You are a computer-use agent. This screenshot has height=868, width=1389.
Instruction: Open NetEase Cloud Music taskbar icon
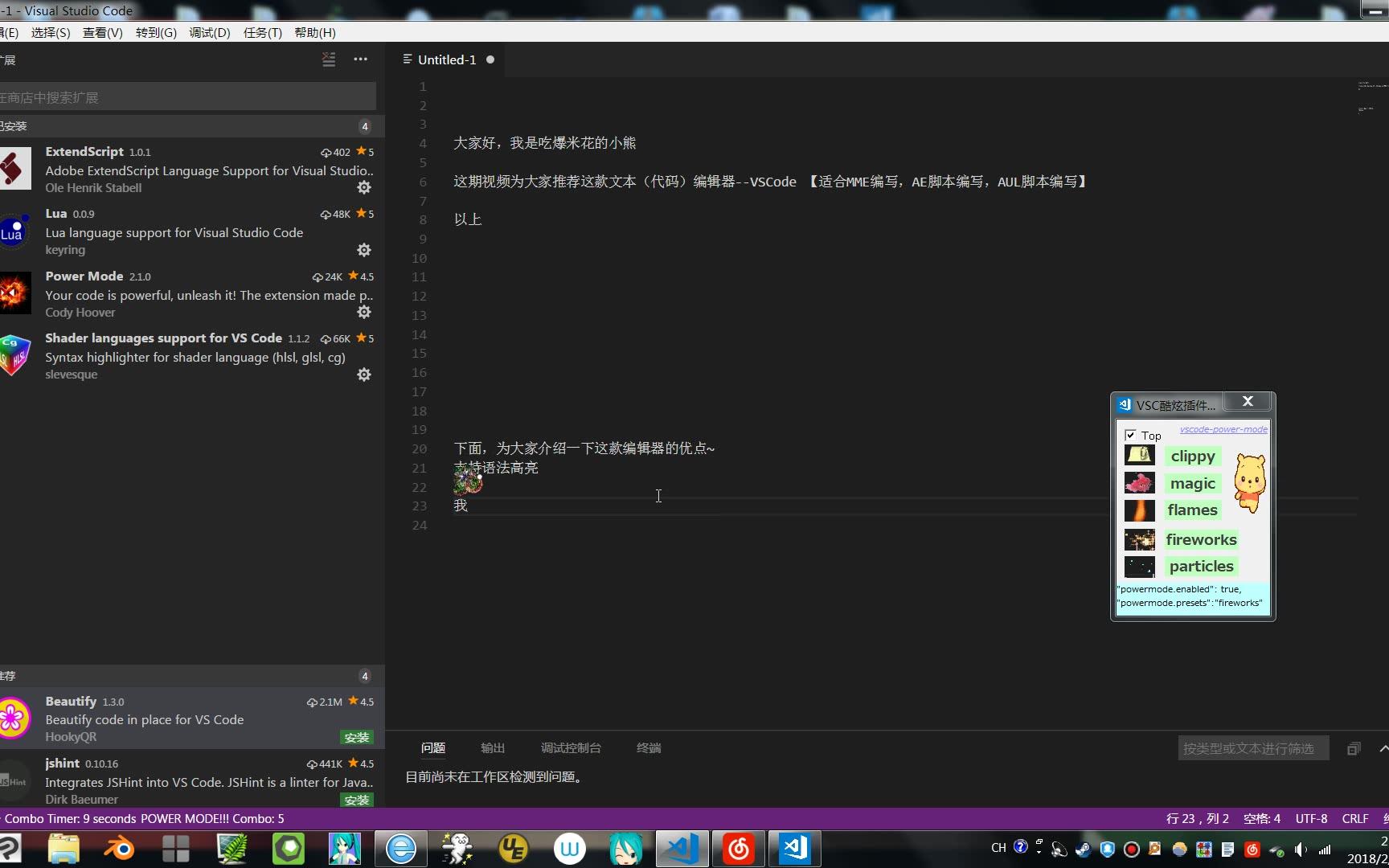pyautogui.click(x=738, y=849)
